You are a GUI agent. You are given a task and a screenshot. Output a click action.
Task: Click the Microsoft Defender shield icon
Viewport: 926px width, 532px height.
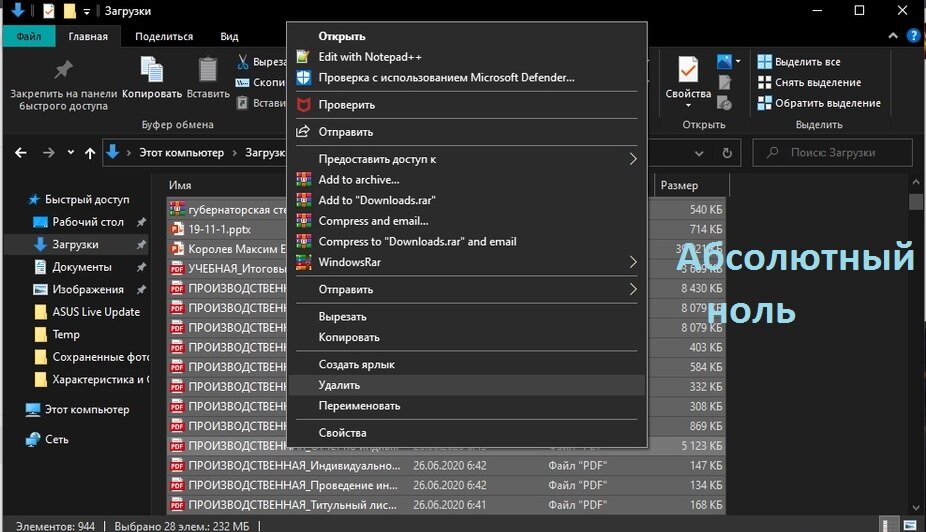[x=304, y=77]
